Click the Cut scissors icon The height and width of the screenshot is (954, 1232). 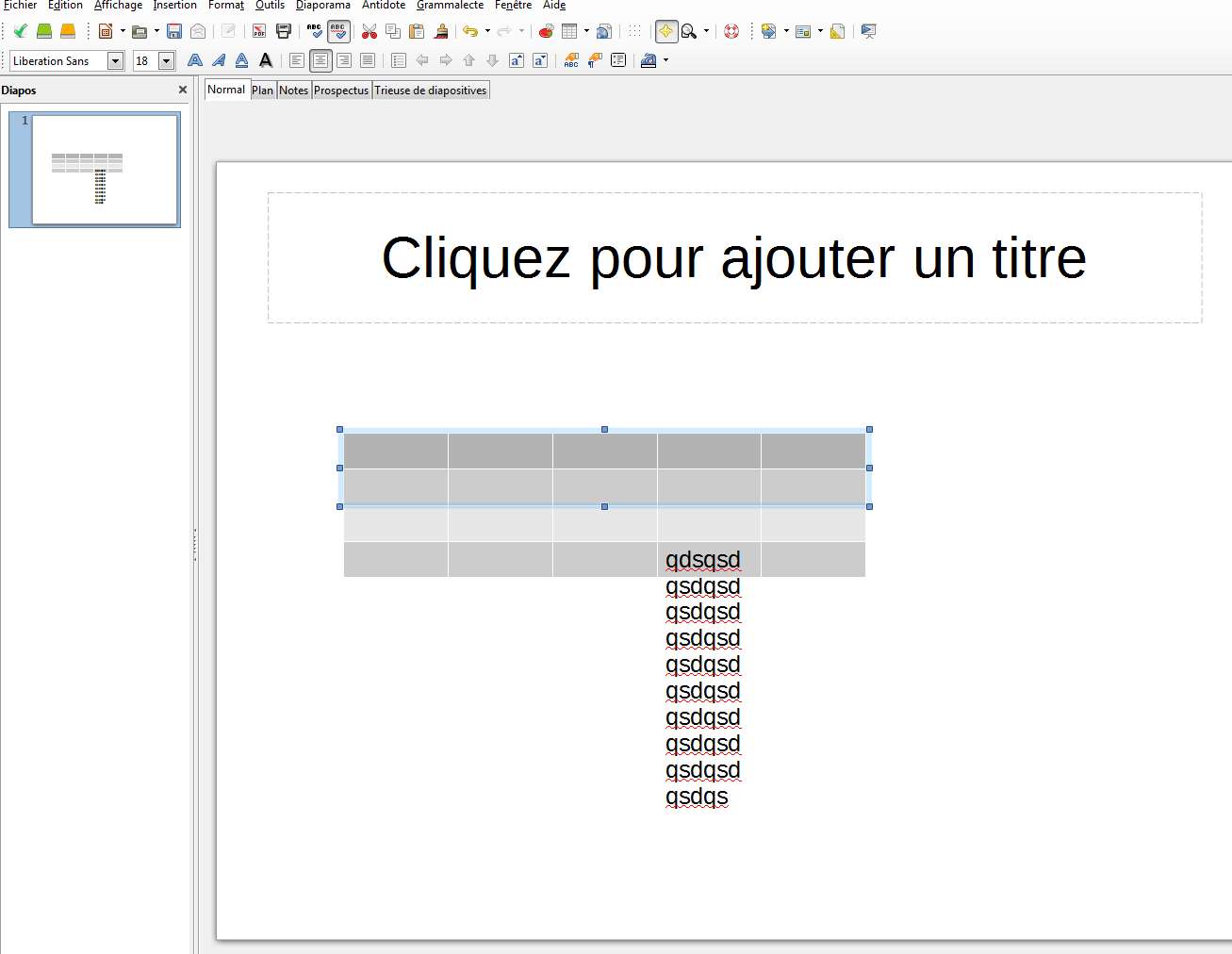(x=370, y=31)
